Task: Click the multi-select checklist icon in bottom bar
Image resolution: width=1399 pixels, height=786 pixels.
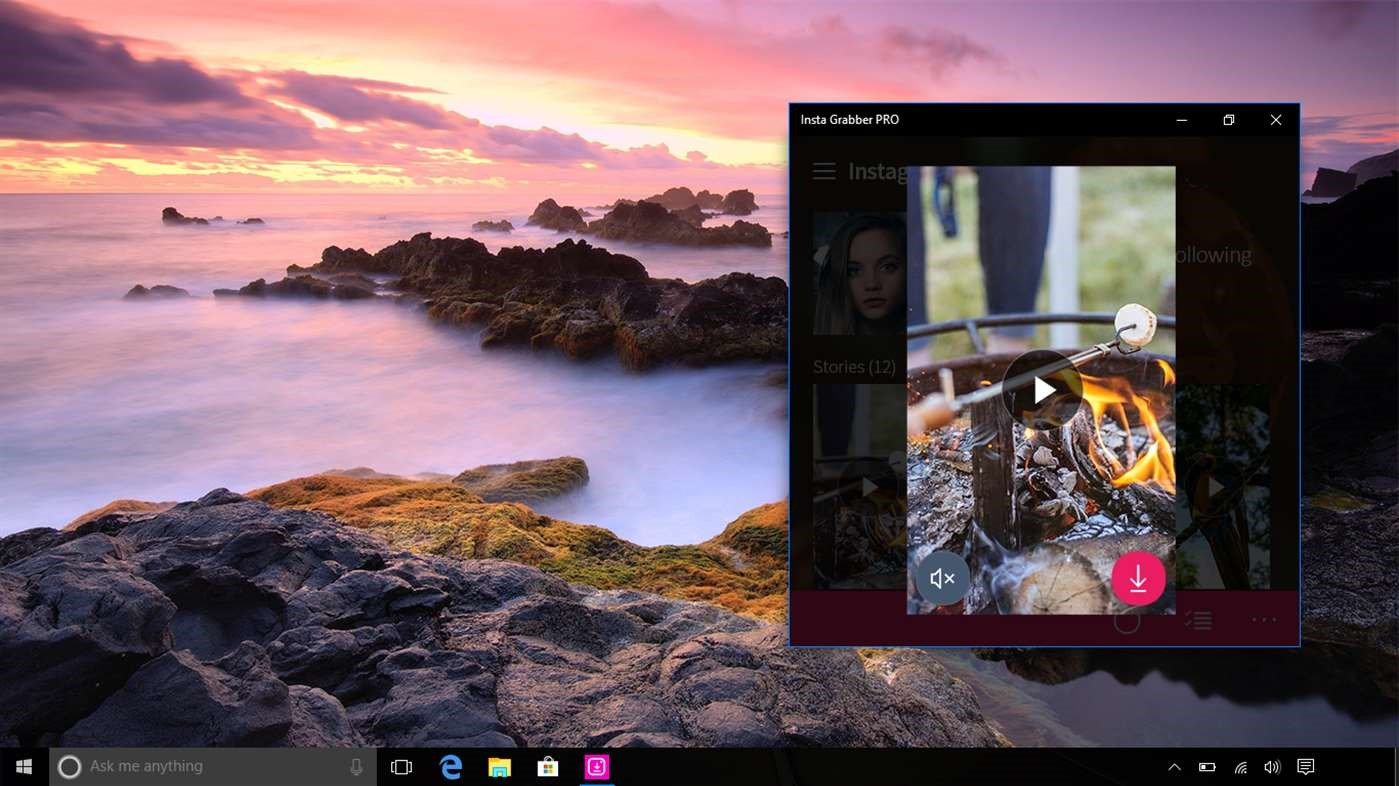Action: (x=1198, y=621)
